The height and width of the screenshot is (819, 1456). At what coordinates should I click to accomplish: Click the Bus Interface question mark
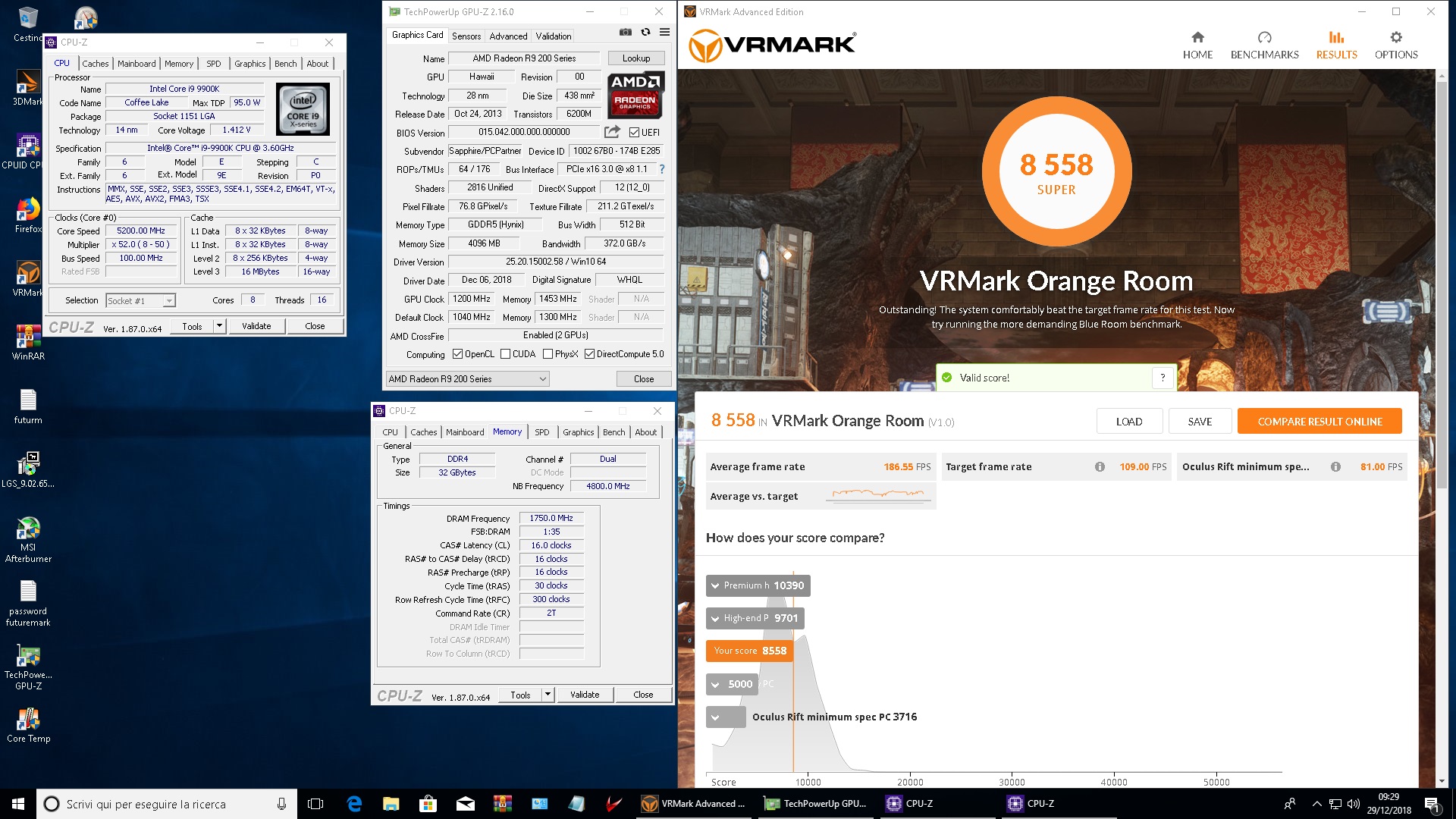point(661,169)
